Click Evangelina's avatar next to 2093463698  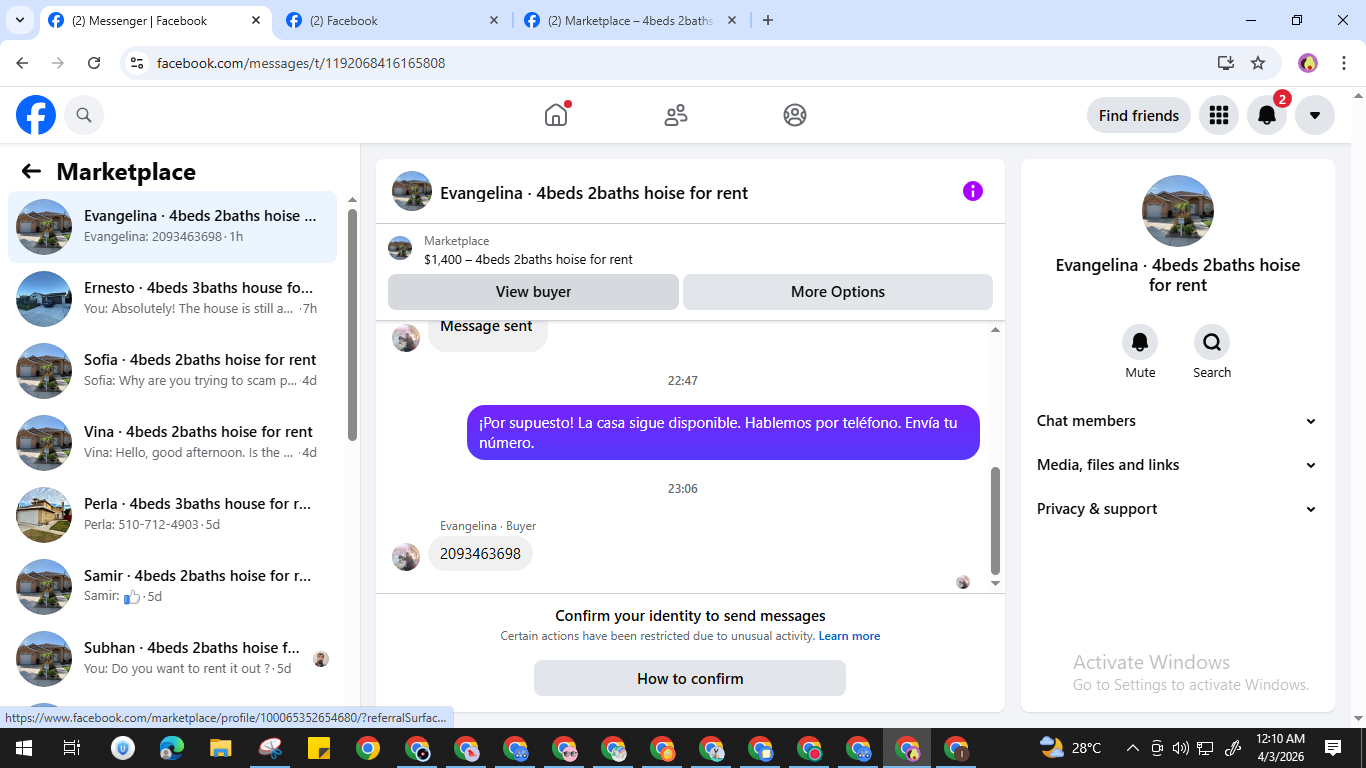[406, 557]
